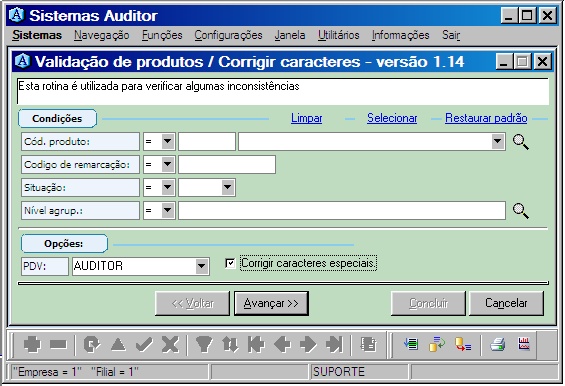Viewport: 565px width, 386px height.
Task: Click the Avançar >> button
Action: click(271, 303)
